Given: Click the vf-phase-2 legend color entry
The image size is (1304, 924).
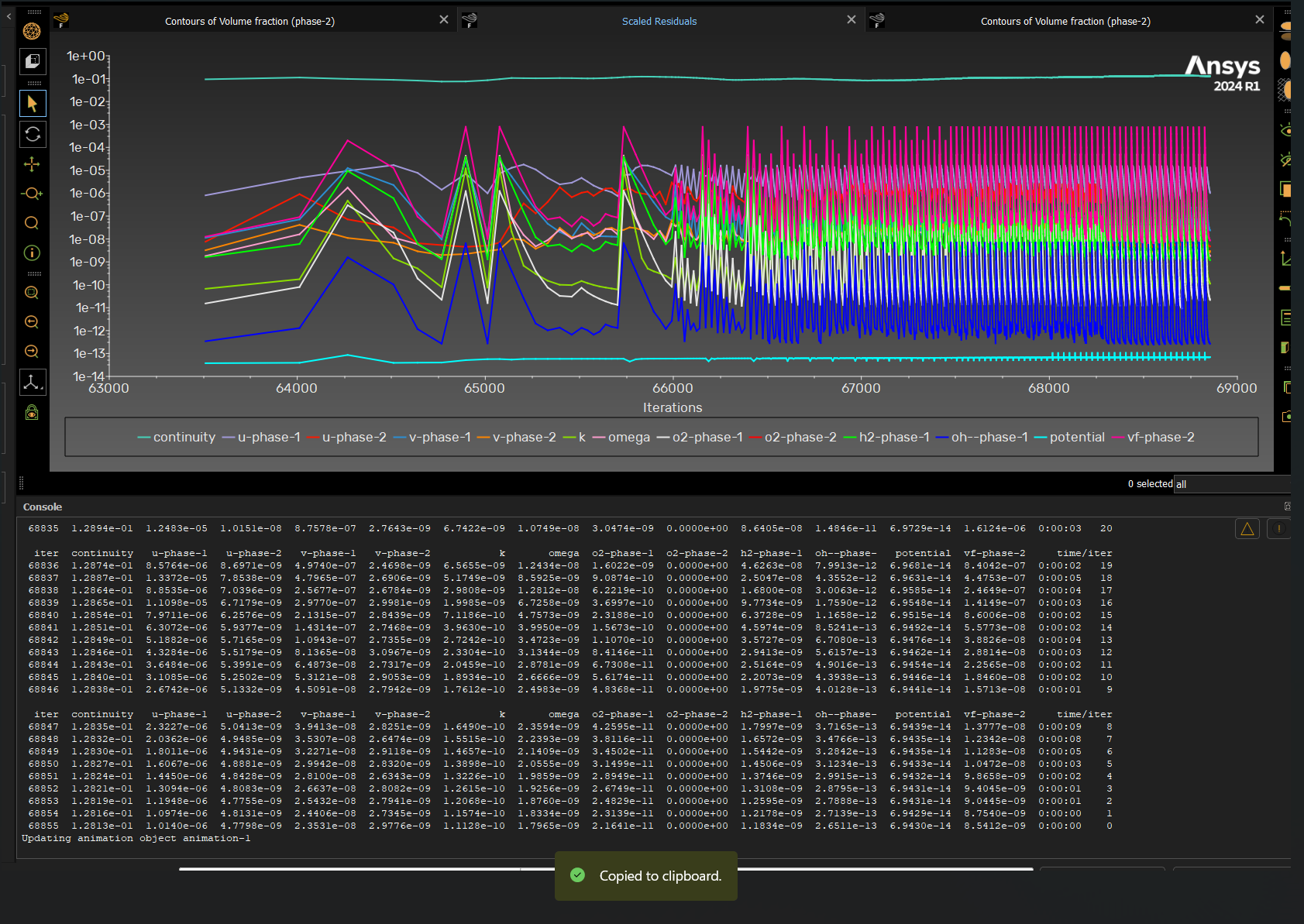Looking at the screenshot, I should (x=1153, y=437).
